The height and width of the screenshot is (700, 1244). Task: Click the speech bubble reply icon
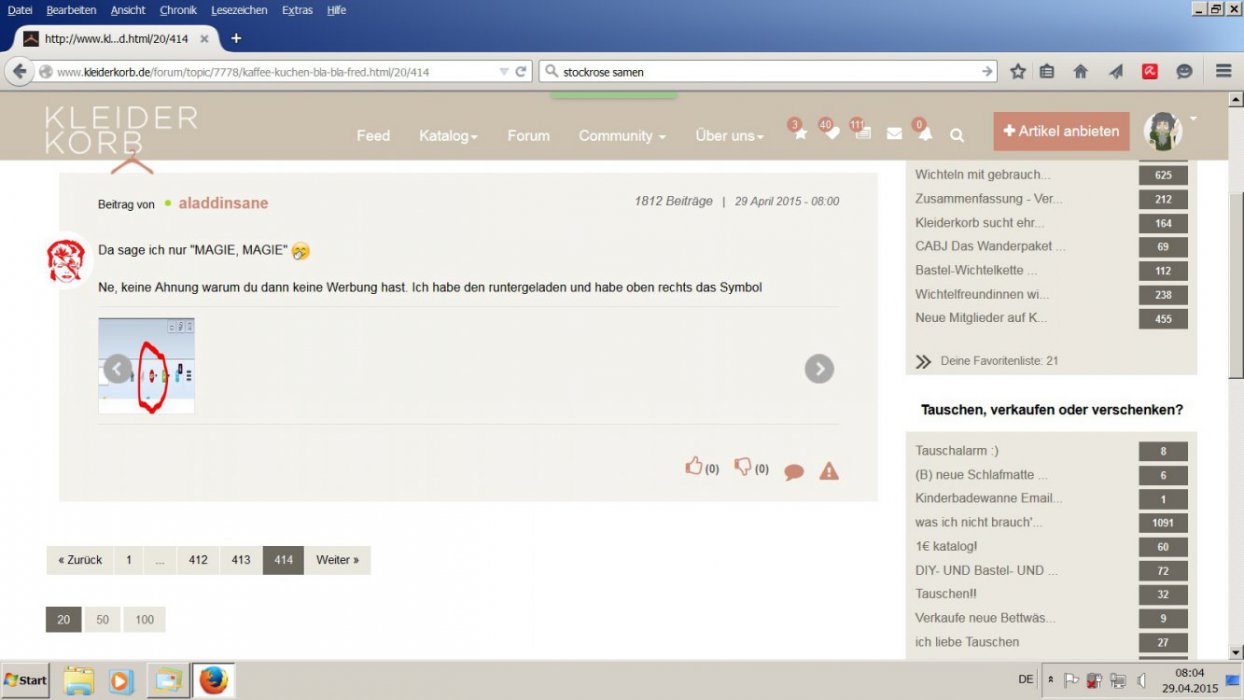(x=794, y=472)
